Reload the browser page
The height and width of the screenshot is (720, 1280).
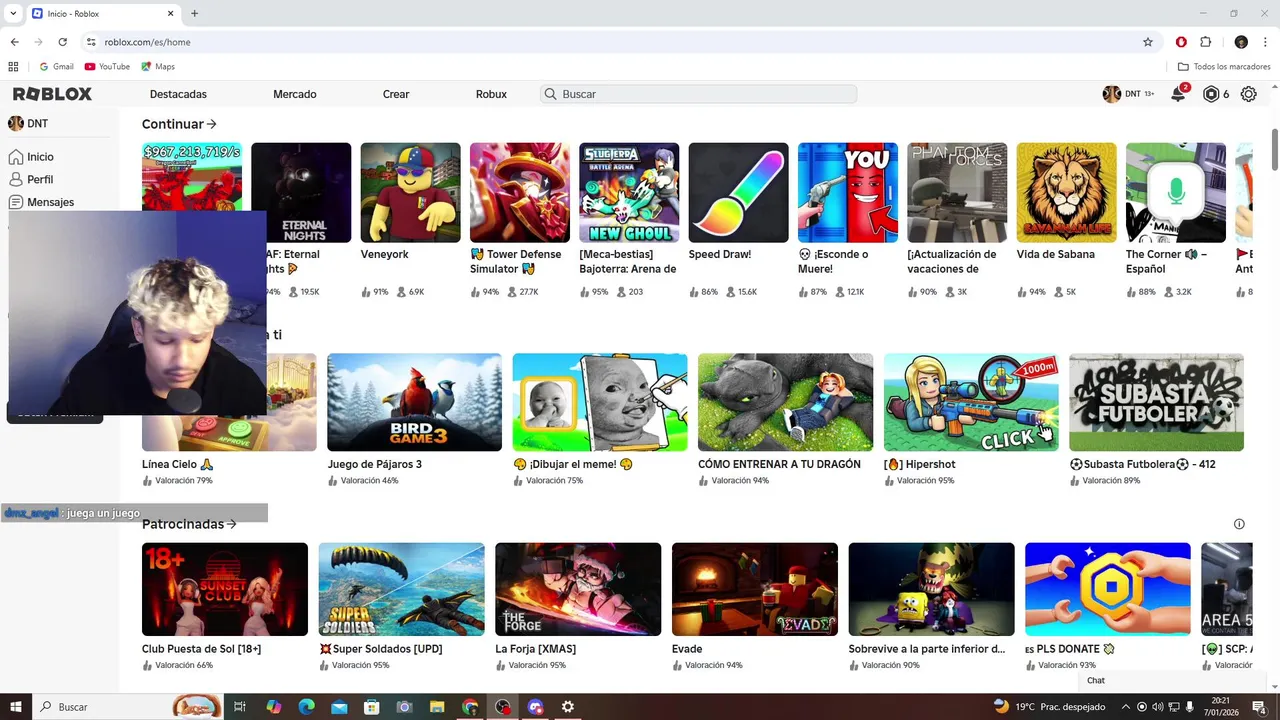(x=62, y=42)
